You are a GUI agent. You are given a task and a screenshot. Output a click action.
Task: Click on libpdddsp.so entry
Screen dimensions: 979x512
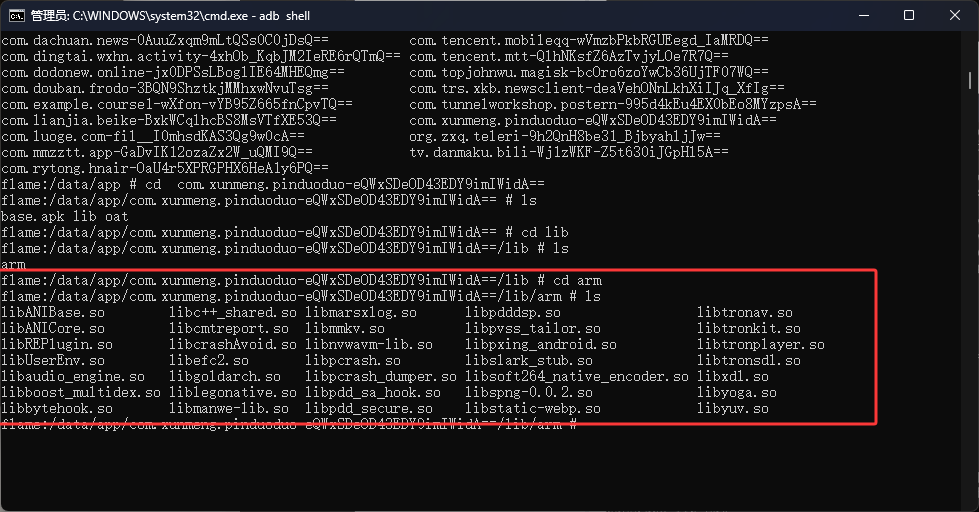tap(513, 313)
